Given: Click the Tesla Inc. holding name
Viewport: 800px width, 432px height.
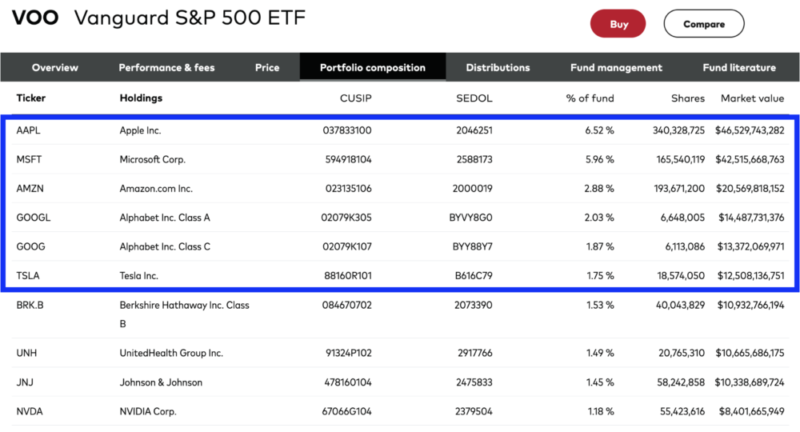Looking at the screenshot, I should coord(139,276).
